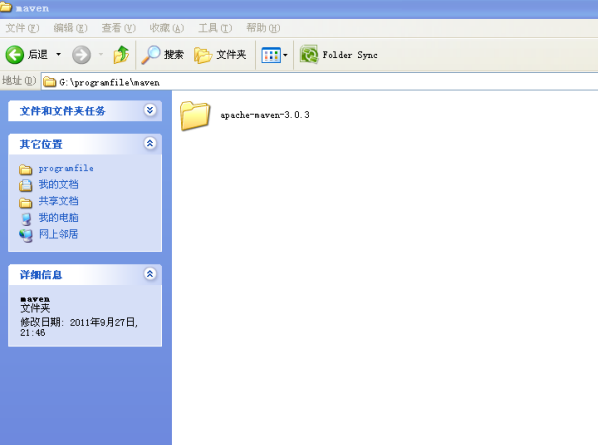Screen dimensions: 598x445
Task: Collapse the 其它位置 panel chevron
Action: pyautogui.click(x=150, y=143)
